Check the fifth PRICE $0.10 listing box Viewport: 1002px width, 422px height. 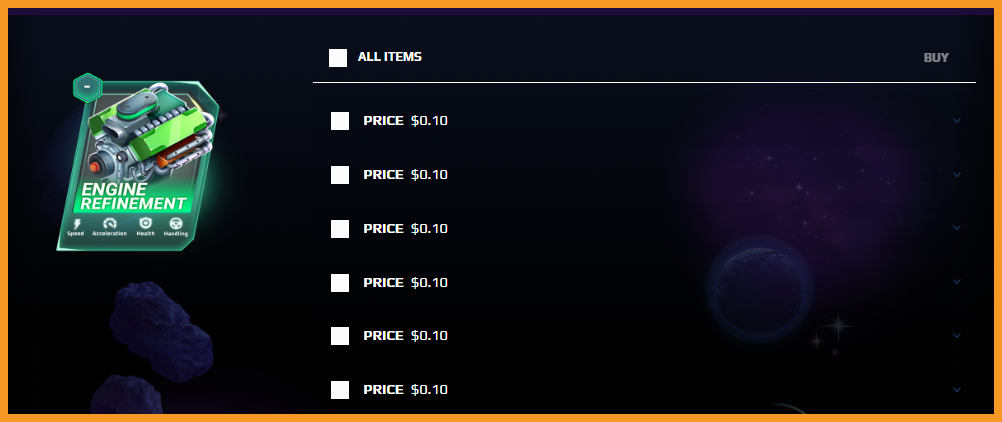(340, 336)
